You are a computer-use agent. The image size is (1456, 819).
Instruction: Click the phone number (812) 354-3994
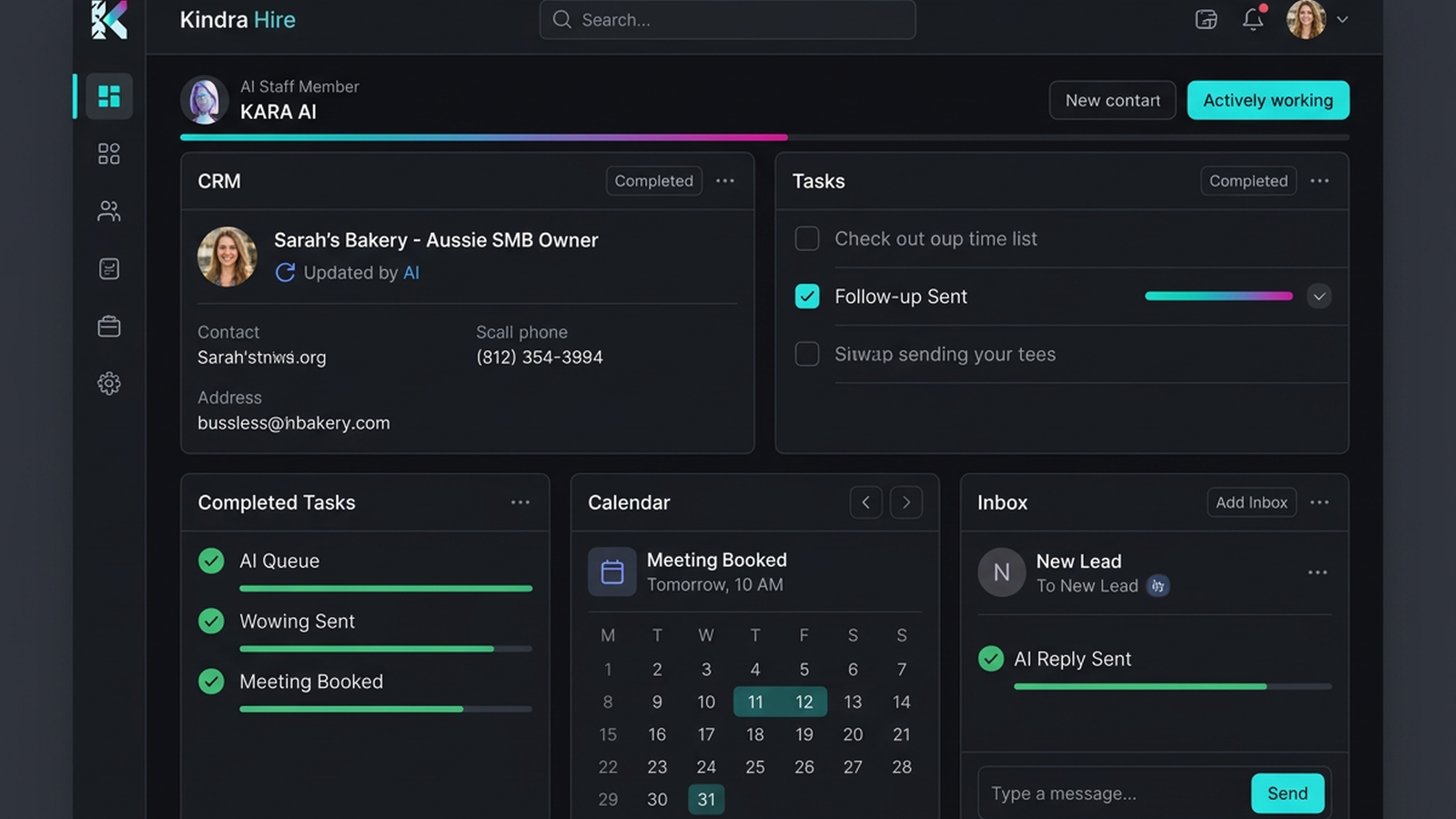(540, 358)
